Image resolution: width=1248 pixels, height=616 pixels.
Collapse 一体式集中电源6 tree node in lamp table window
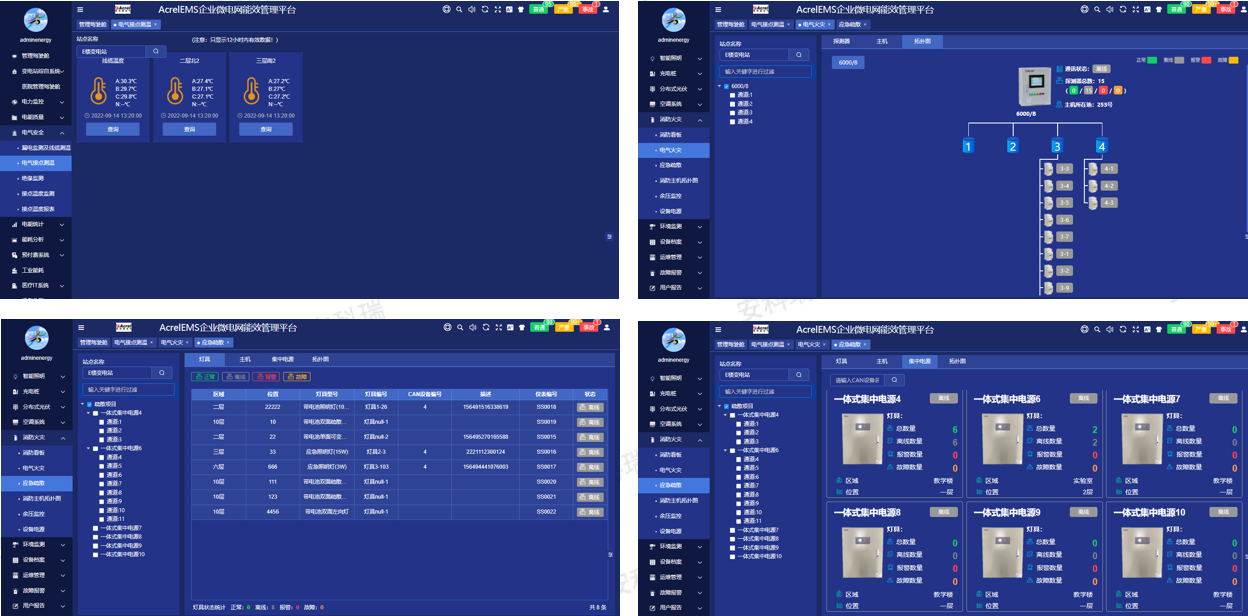point(86,448)
